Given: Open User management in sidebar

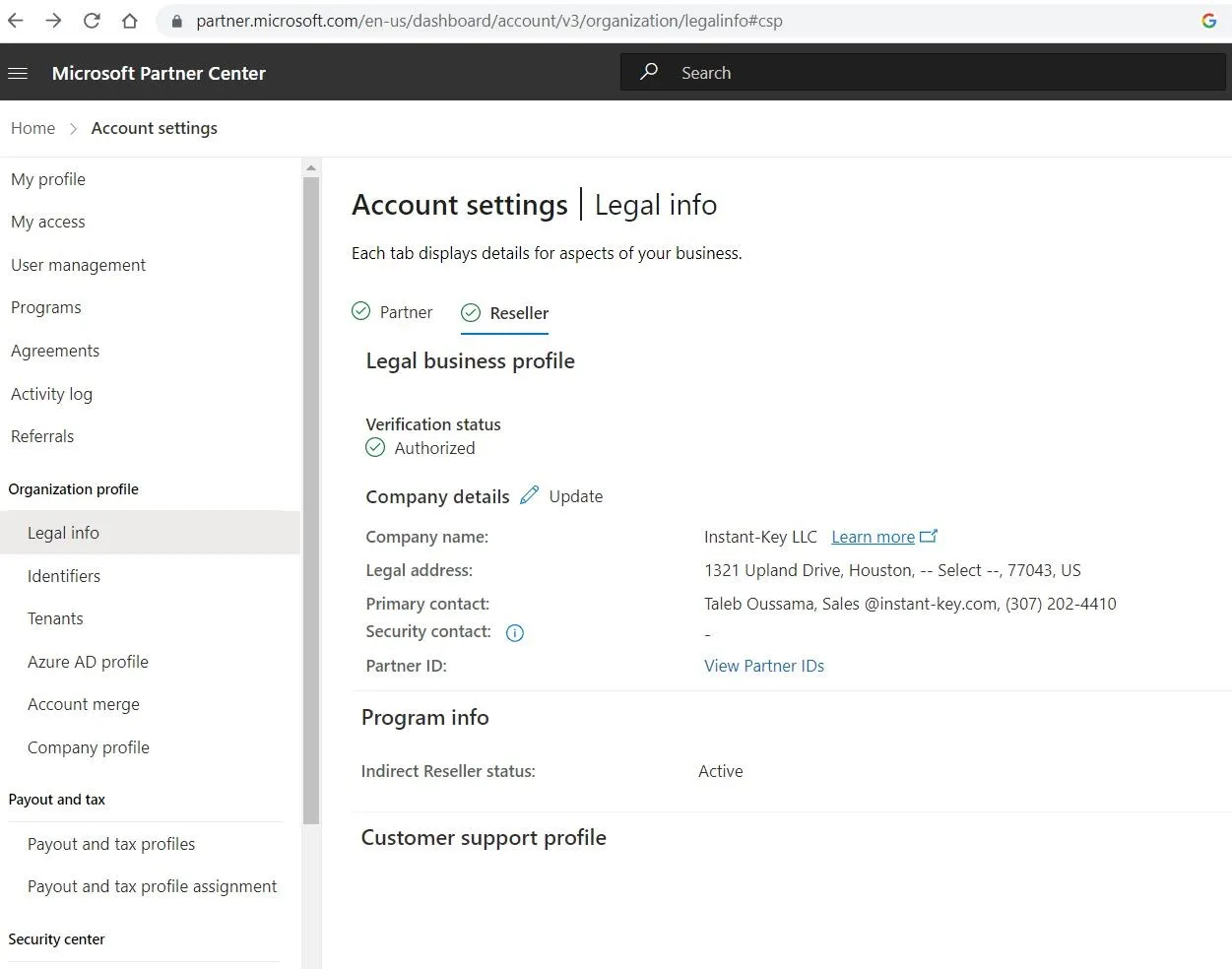Looking at the screenshot, I should (x=78, y=265).
